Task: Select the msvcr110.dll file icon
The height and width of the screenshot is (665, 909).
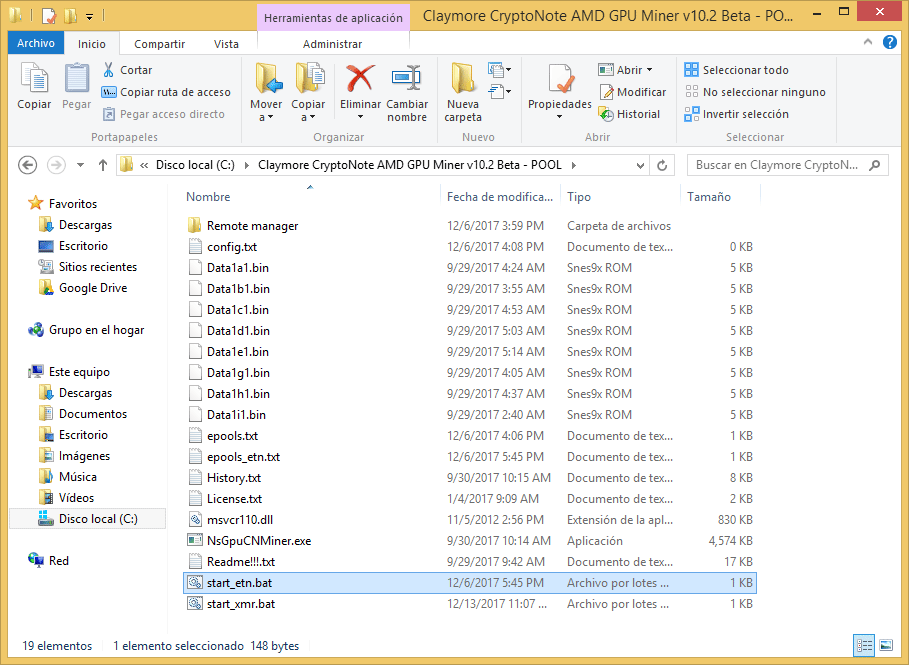Action: click(195, 519)
